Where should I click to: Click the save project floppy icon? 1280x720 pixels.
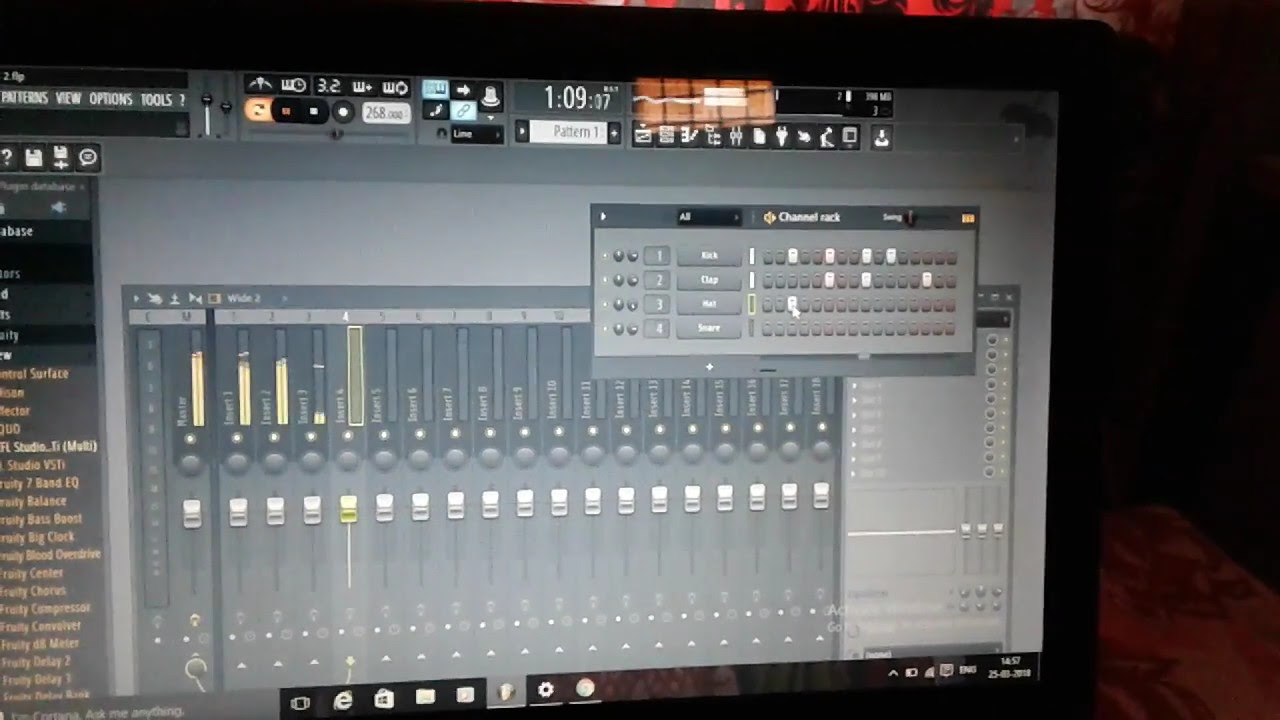34,157
